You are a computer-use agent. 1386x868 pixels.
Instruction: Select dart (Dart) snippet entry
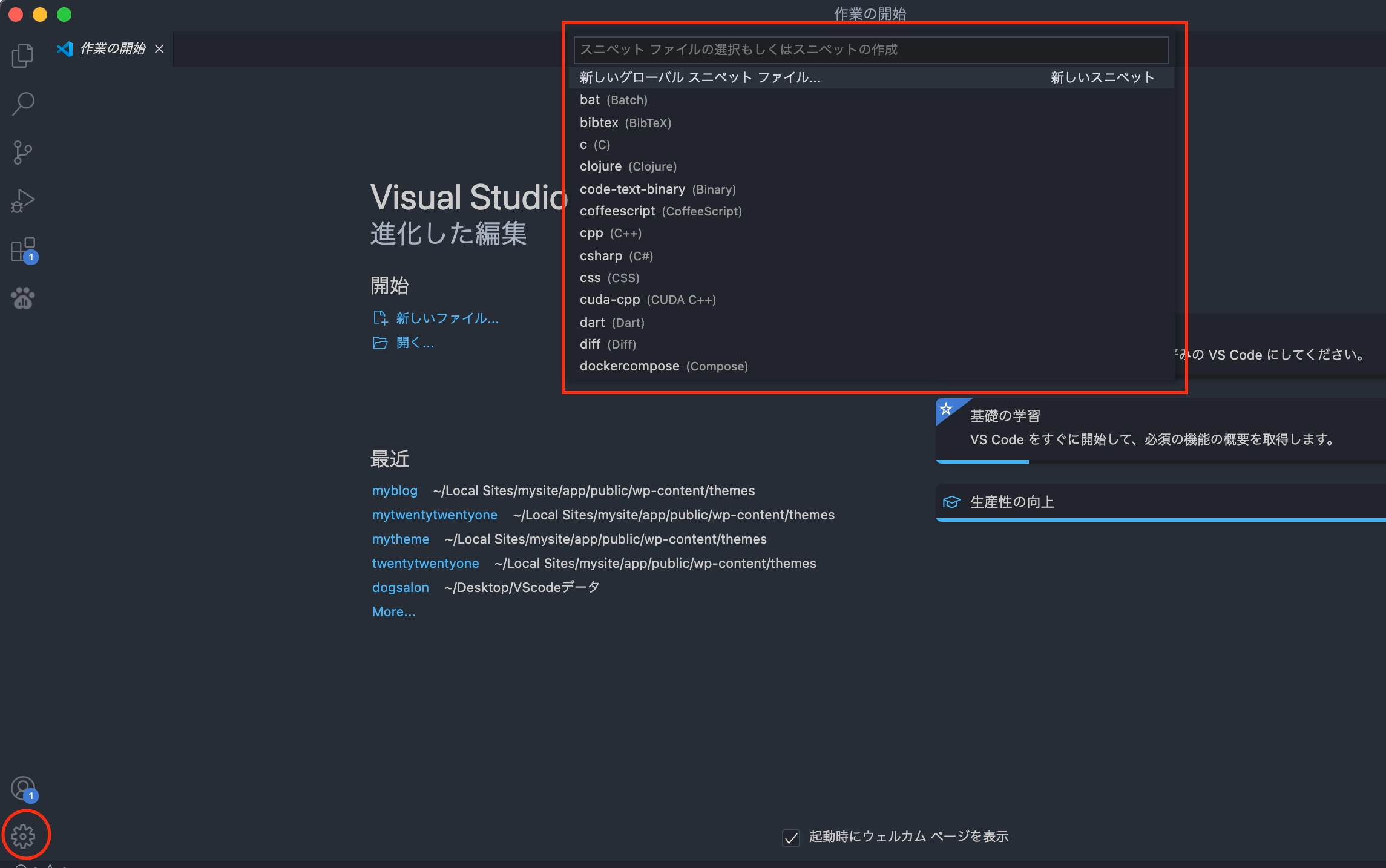click(x=871, y=322)
